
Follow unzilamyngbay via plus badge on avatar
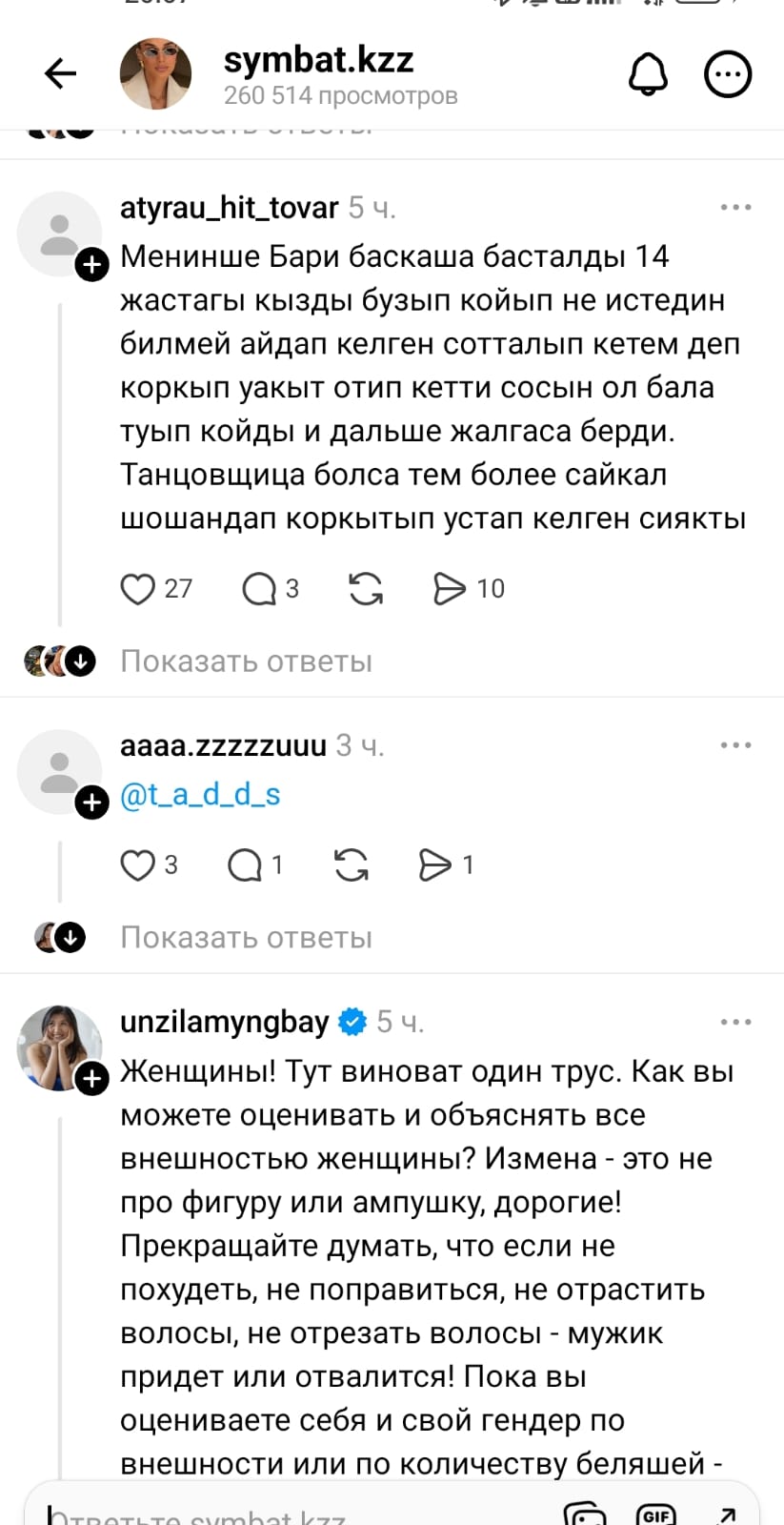coord(92,1079)
